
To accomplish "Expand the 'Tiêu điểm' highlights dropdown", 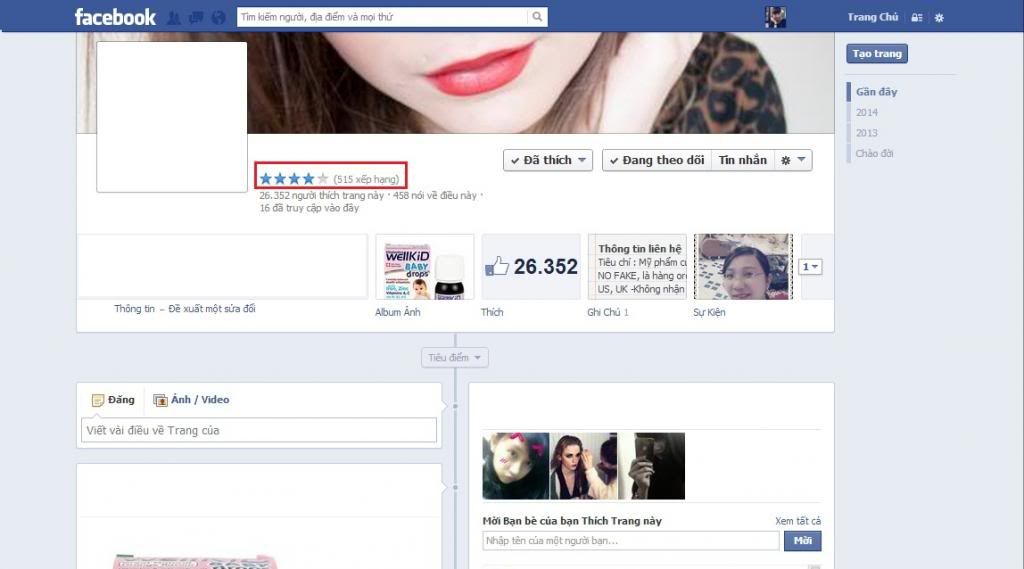I will pyautogui.click(x=455, y=357).
